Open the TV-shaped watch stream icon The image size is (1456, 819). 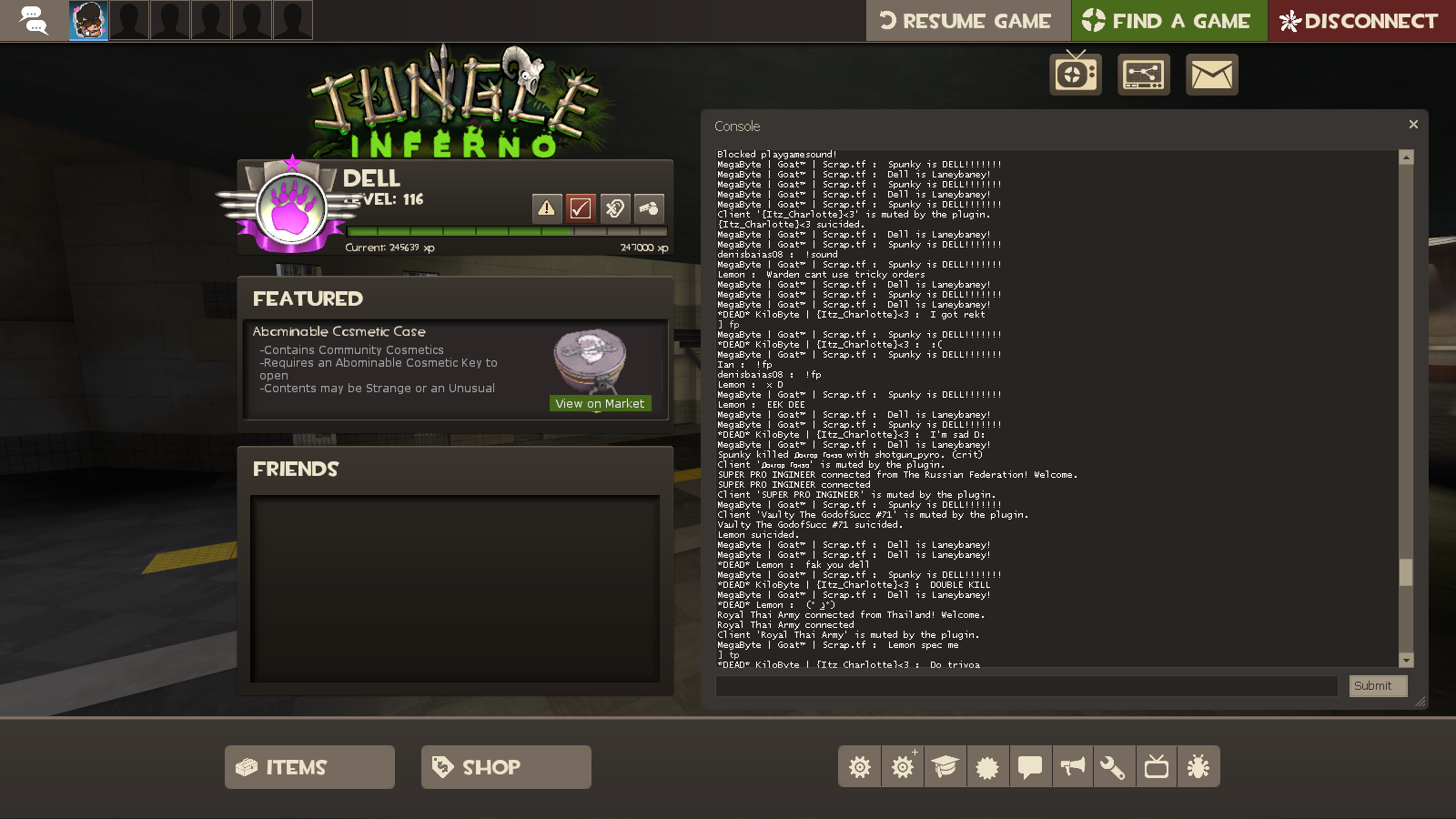pyautogui.click(x=1076, y=73)
